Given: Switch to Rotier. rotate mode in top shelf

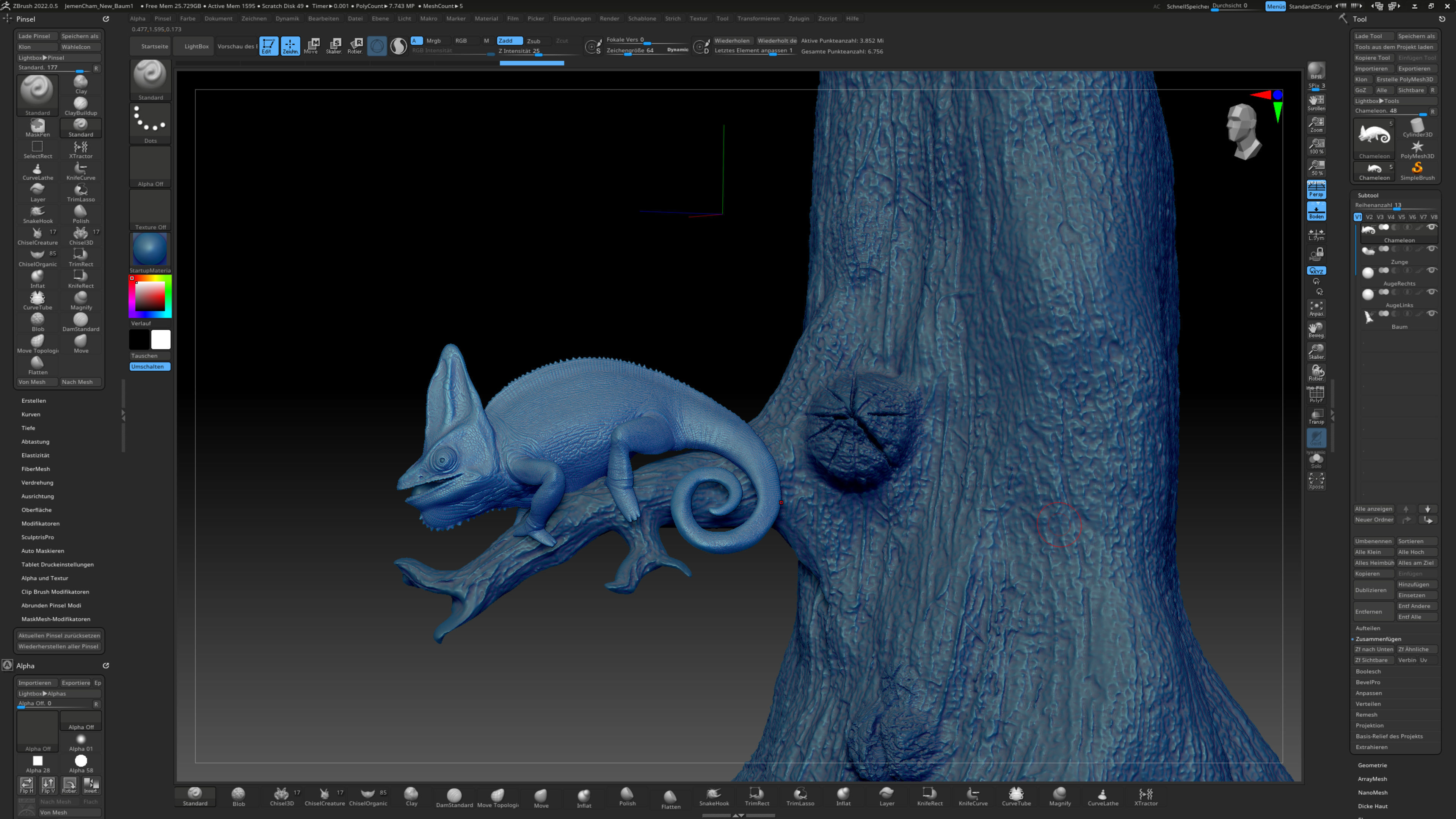Looking at the screenshot, I should point(355,46).
